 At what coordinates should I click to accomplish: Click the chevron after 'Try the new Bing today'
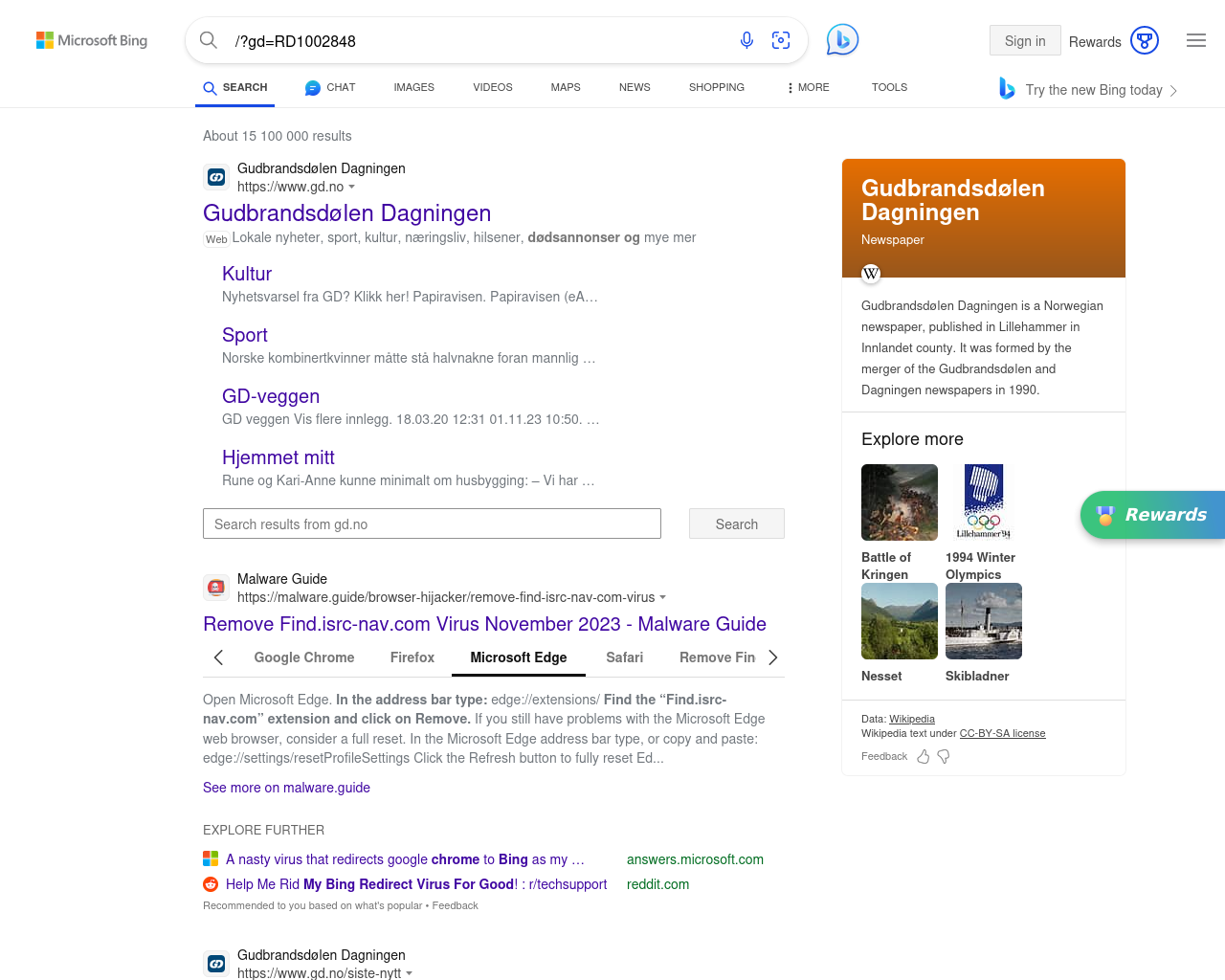click(1173, 91)
